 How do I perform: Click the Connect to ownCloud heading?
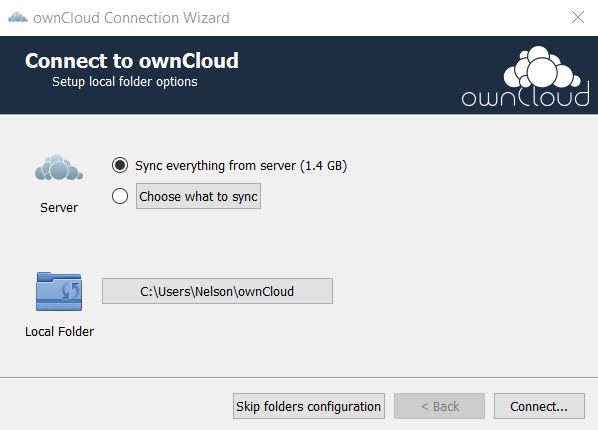(x=132, y=61)
